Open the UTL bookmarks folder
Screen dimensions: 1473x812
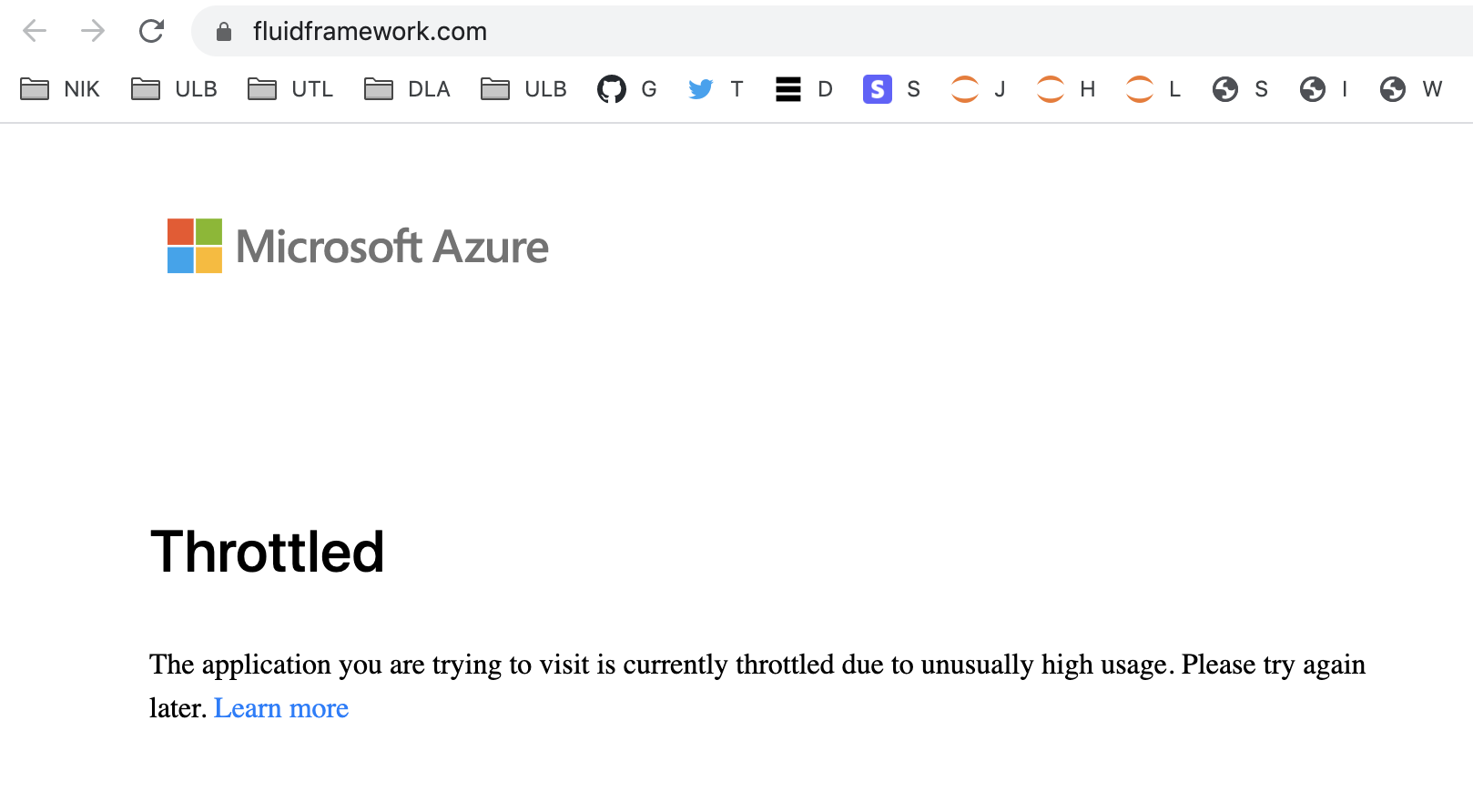290,89
